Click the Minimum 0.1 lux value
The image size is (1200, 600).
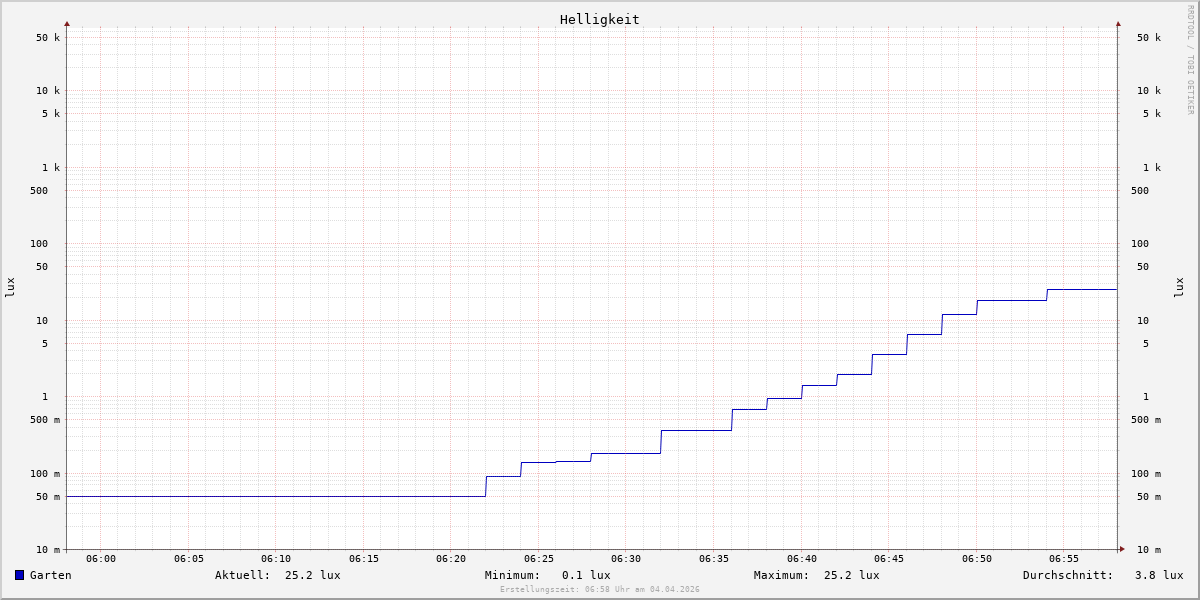tap(586, 575)
